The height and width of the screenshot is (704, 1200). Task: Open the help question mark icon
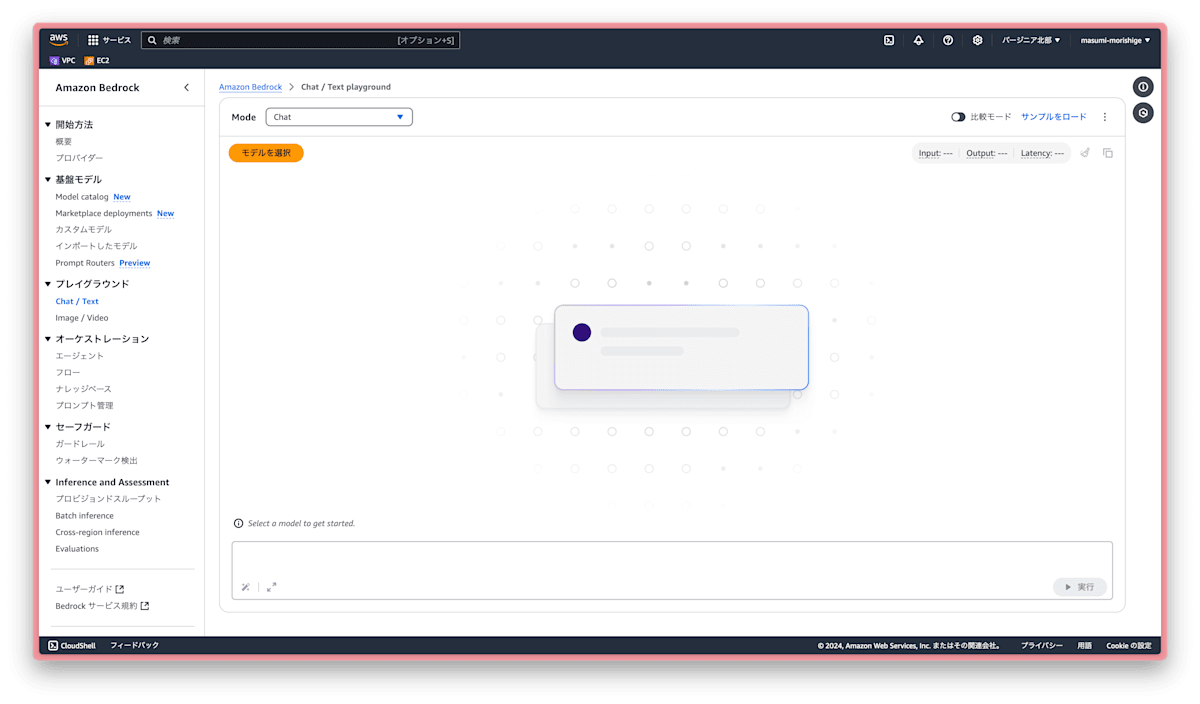click(x=948, y=40)
